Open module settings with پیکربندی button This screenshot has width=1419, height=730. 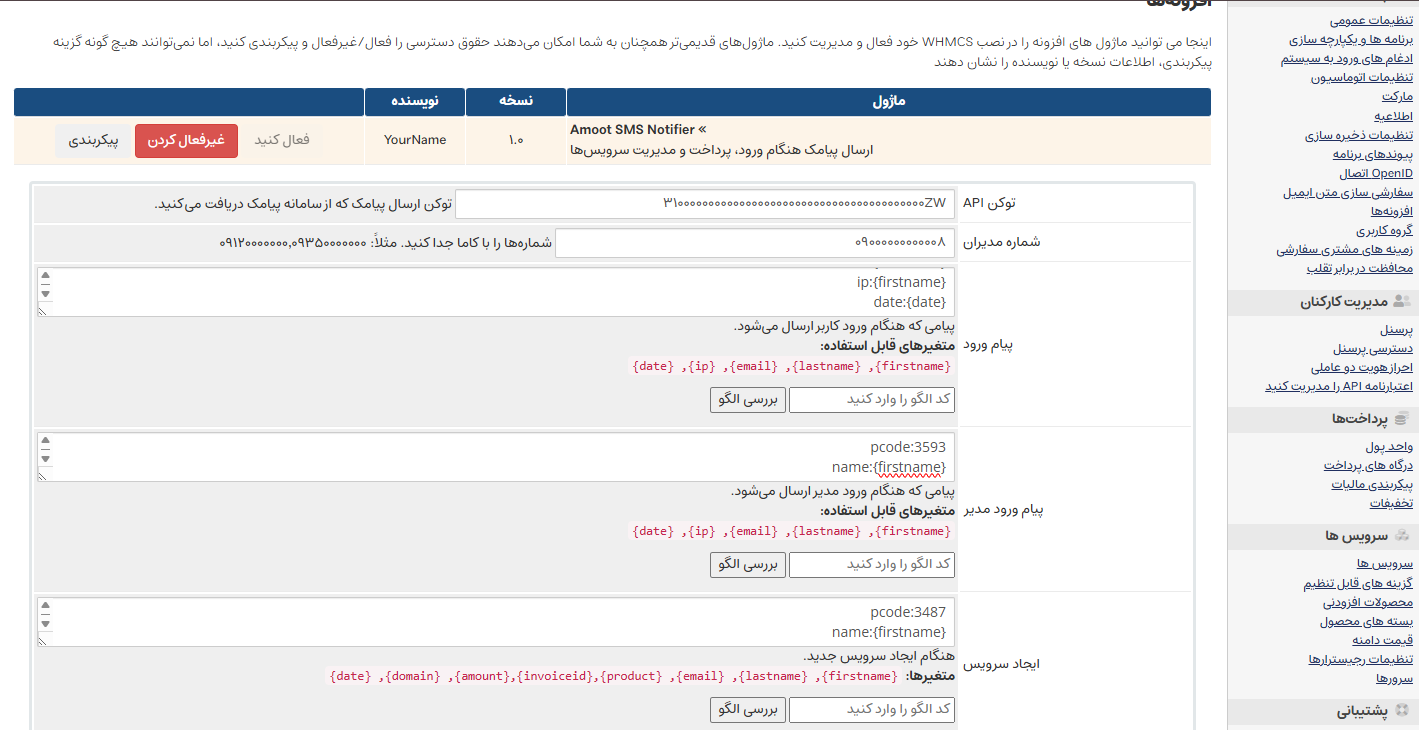tap(93, 140)
